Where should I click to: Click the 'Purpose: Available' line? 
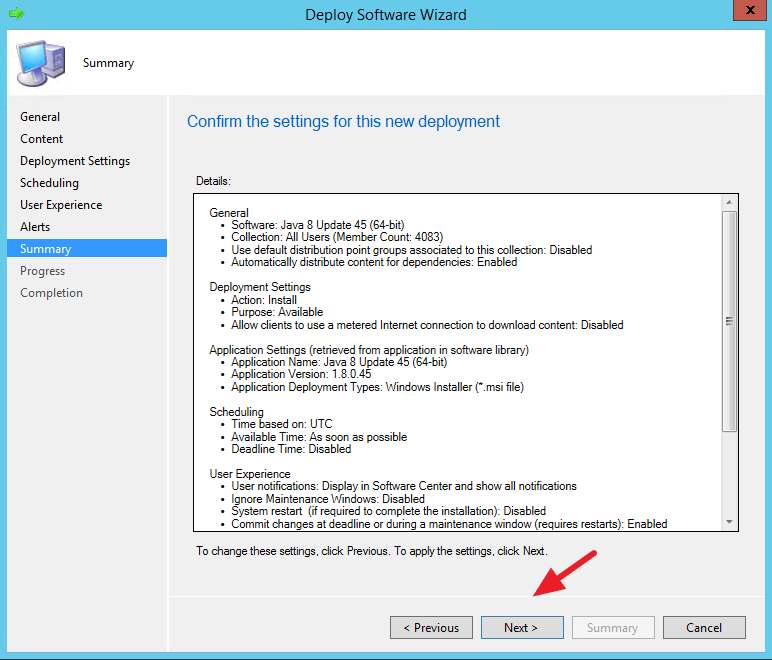click(x=277, y=312)
